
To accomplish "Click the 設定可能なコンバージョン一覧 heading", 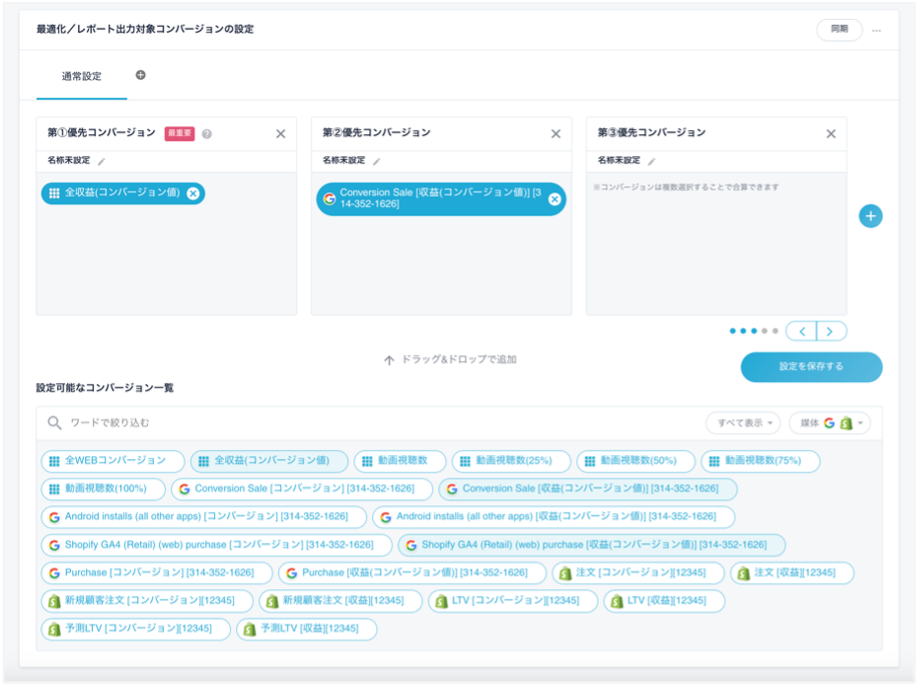I will pyautogui.click(x=105, y=388).
